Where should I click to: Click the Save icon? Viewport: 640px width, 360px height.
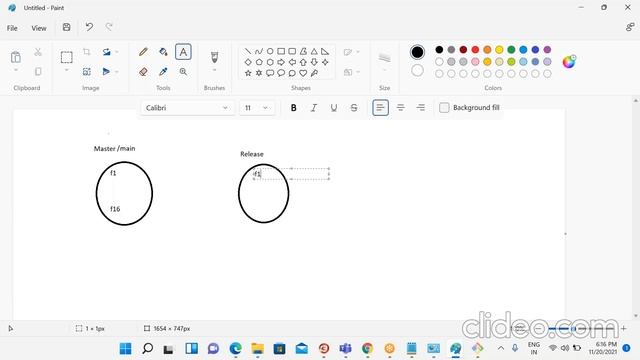pos(67,27)
